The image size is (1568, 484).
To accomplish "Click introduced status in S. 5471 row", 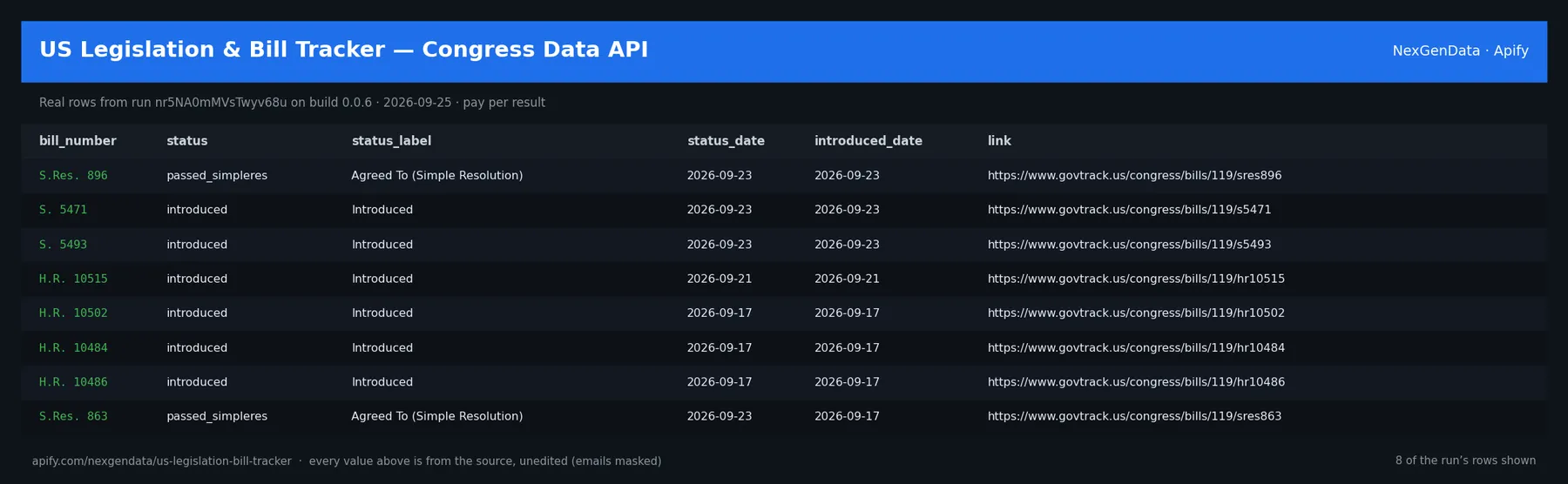I will [197, 210].
